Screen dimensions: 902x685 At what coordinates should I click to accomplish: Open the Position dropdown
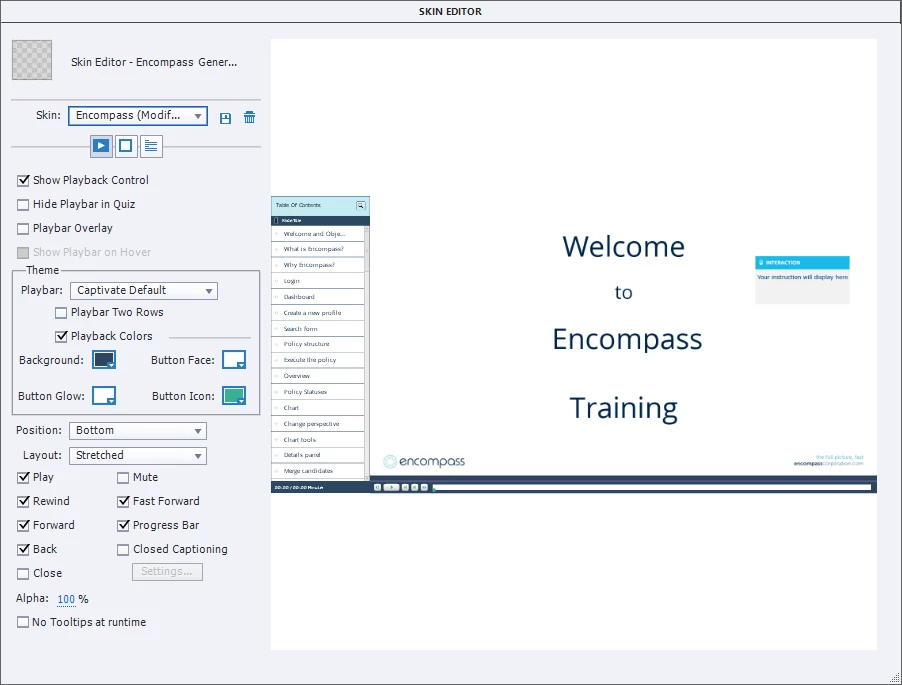pos(137,431)
